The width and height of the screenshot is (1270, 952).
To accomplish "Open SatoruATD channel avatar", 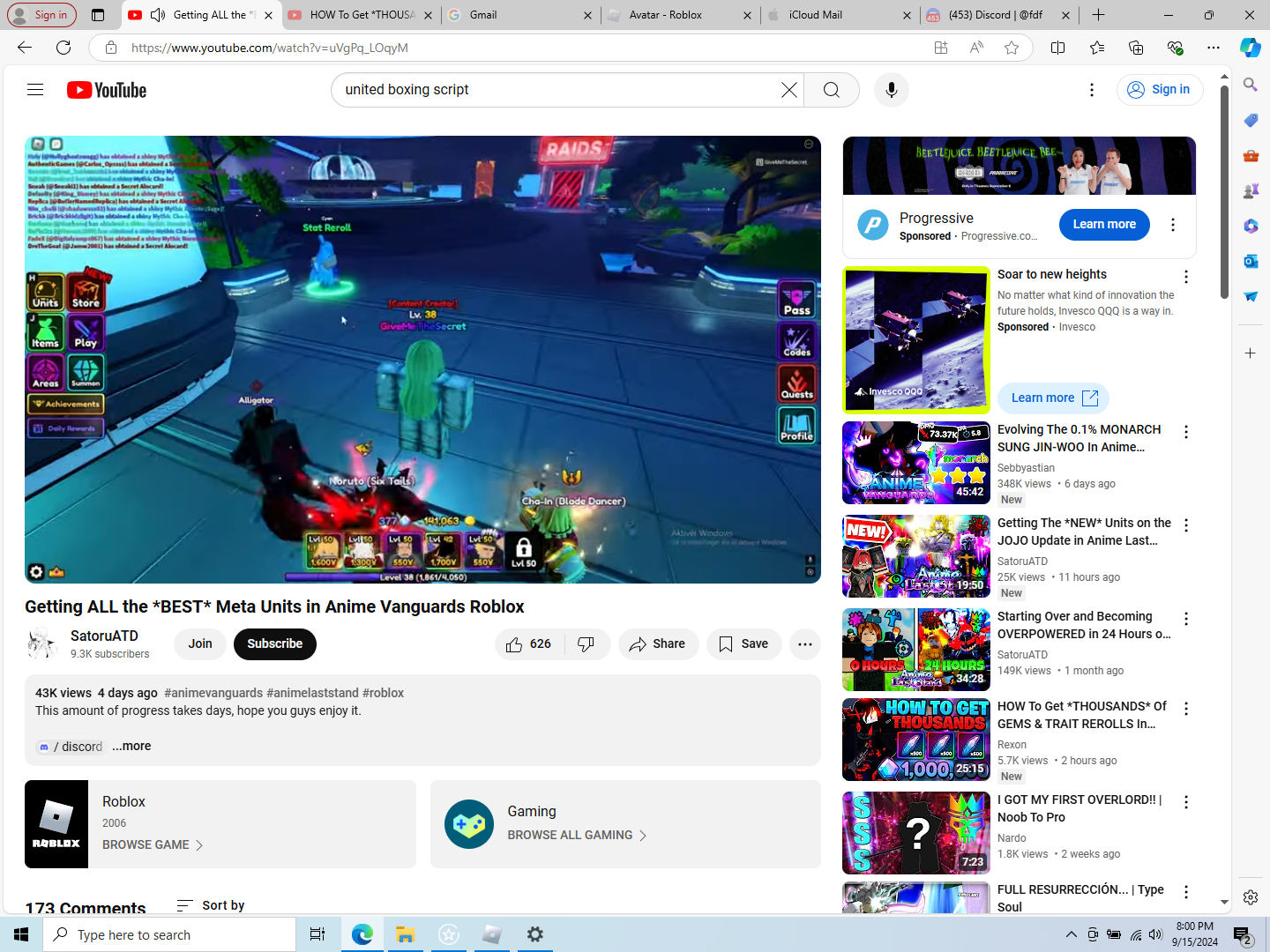I will (42, 644).
